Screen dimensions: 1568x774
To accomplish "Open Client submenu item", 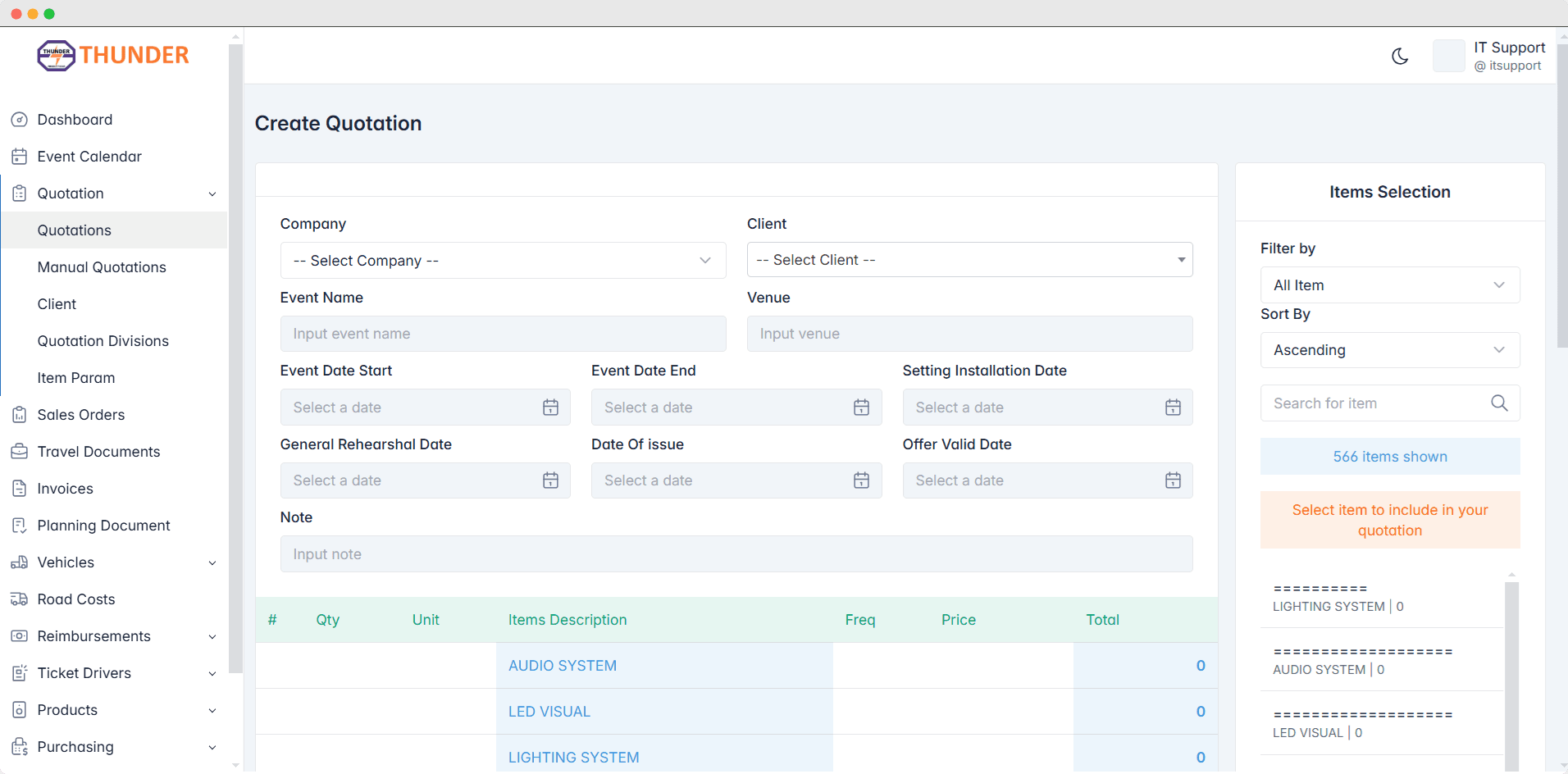I will tap(114, 304).
